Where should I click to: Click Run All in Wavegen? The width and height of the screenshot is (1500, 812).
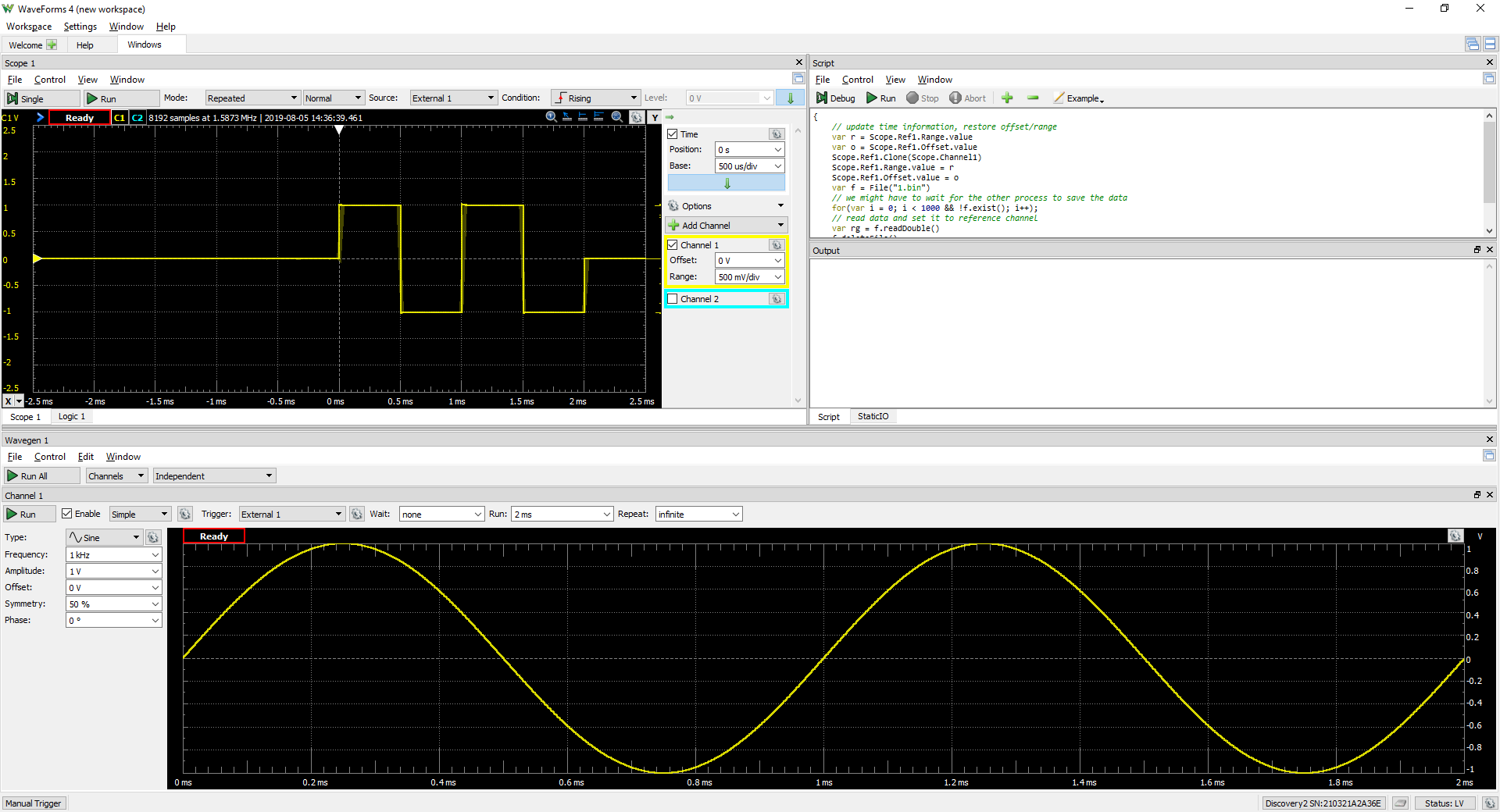pyautogui.click(x=42, y=476)
